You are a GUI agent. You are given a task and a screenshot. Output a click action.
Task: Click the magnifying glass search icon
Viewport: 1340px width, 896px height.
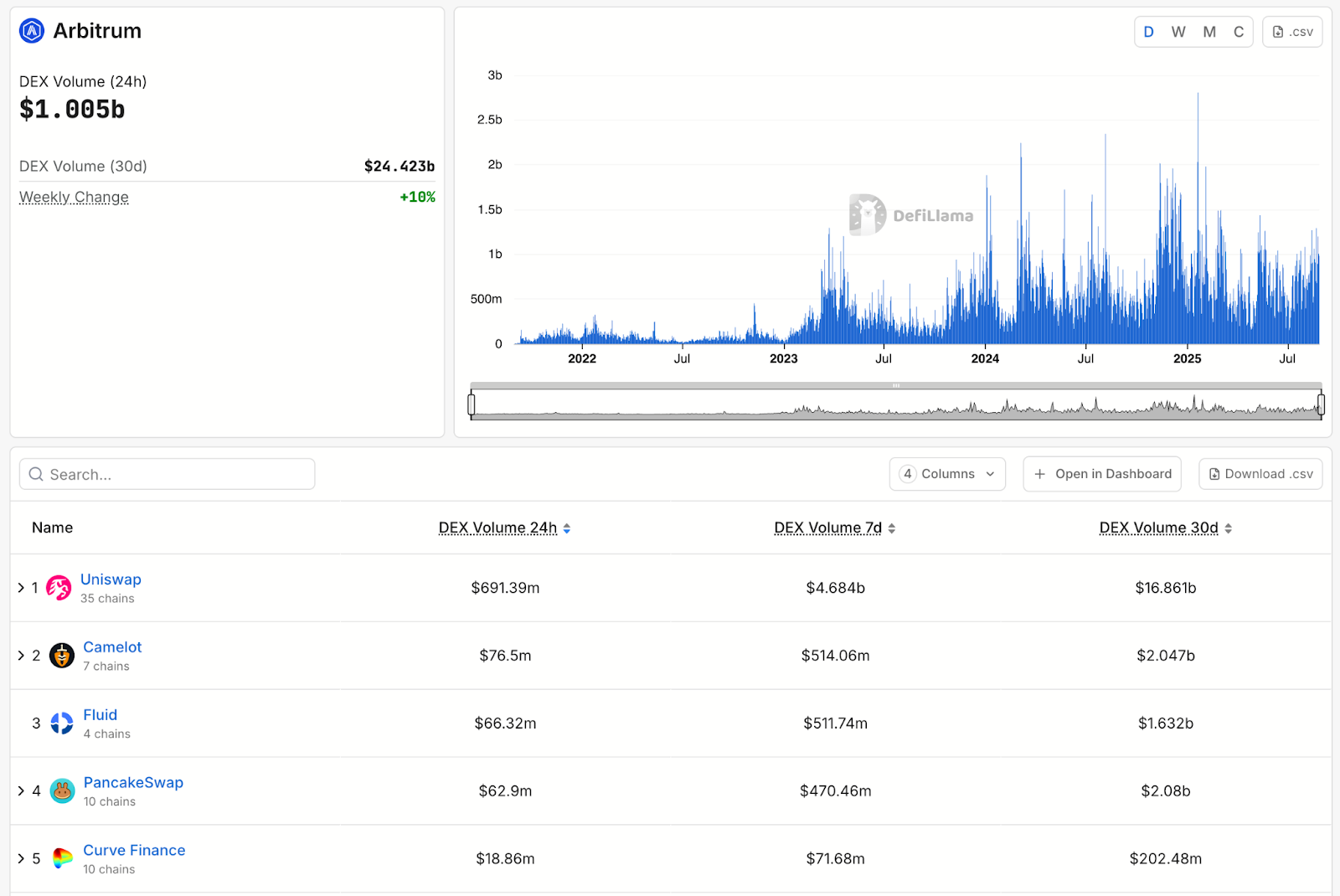pos(36,474)
